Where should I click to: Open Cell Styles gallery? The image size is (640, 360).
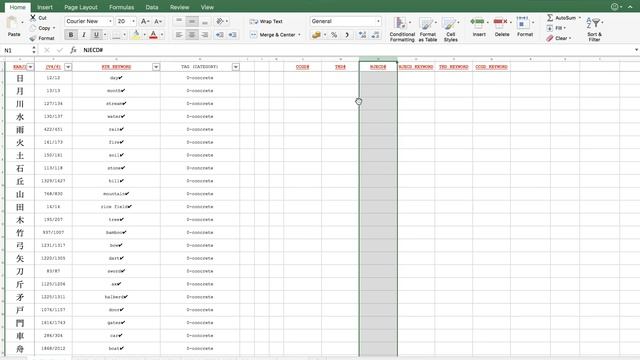[450, 29]
